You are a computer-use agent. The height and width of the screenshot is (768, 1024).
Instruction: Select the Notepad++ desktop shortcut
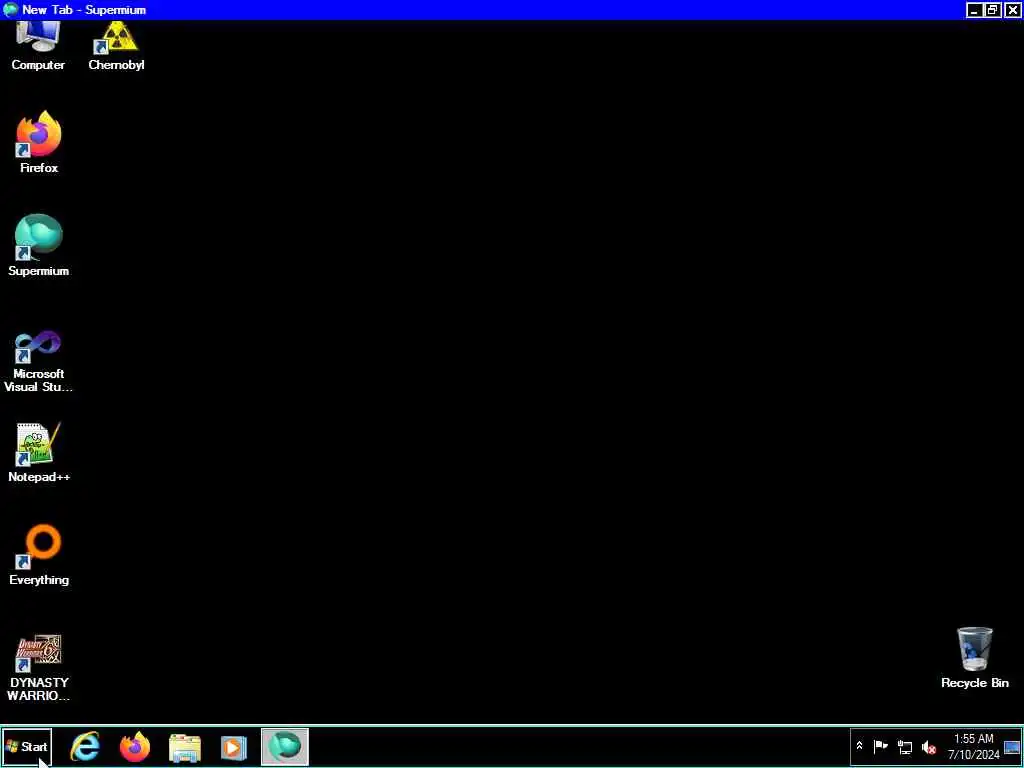[39, 452]
